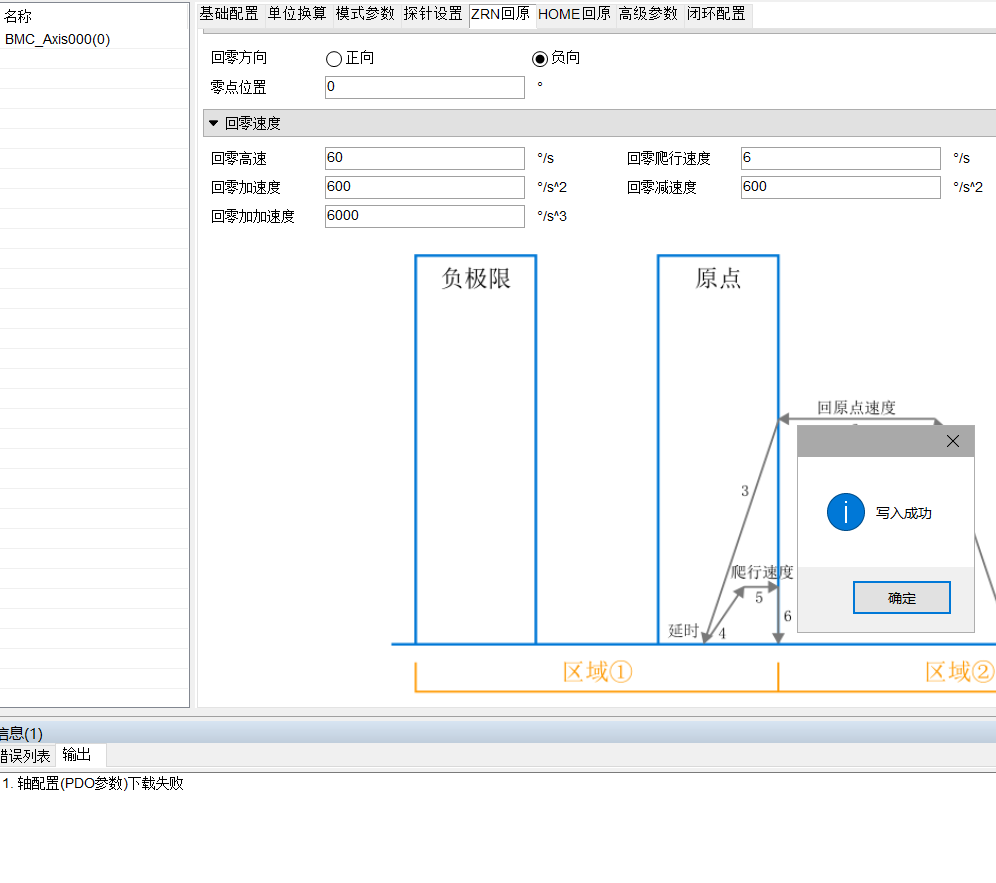Select the 正向 radio button

point(334,59)
